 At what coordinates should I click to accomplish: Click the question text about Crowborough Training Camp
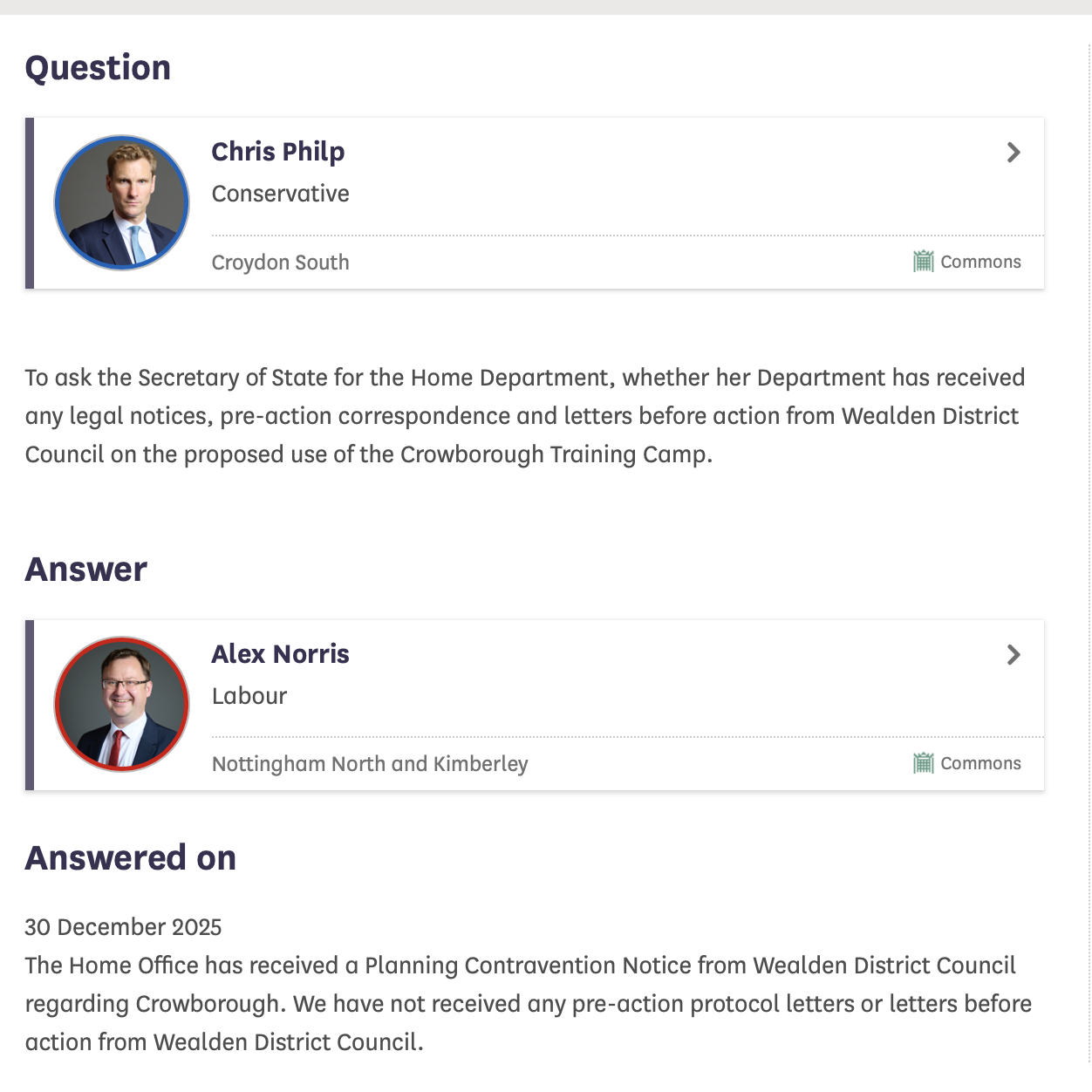(x=524, y=416)
